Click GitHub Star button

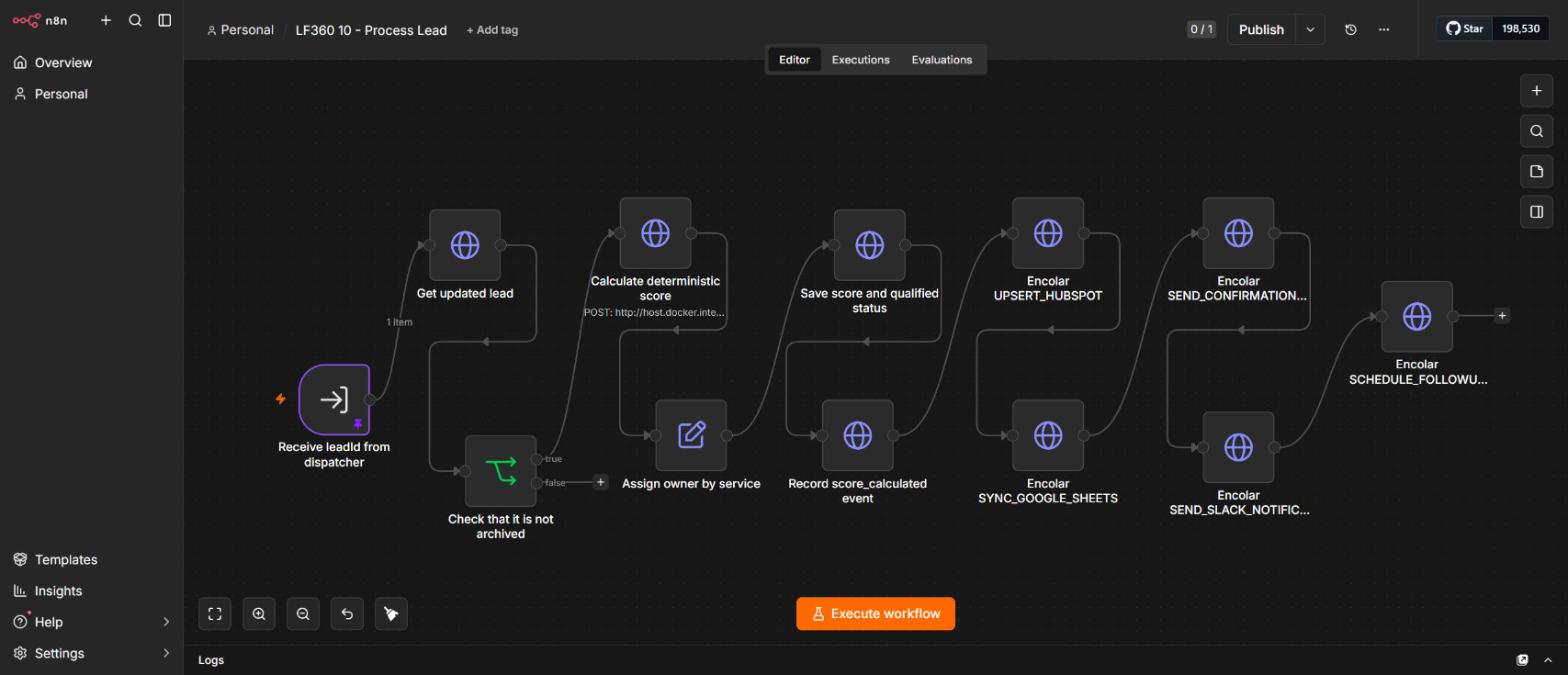[1465, 29]
